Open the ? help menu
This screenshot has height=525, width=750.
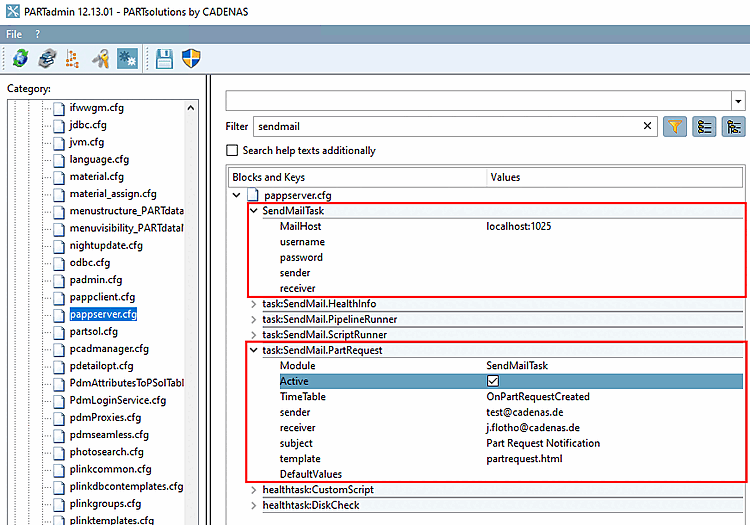[37, 34]
